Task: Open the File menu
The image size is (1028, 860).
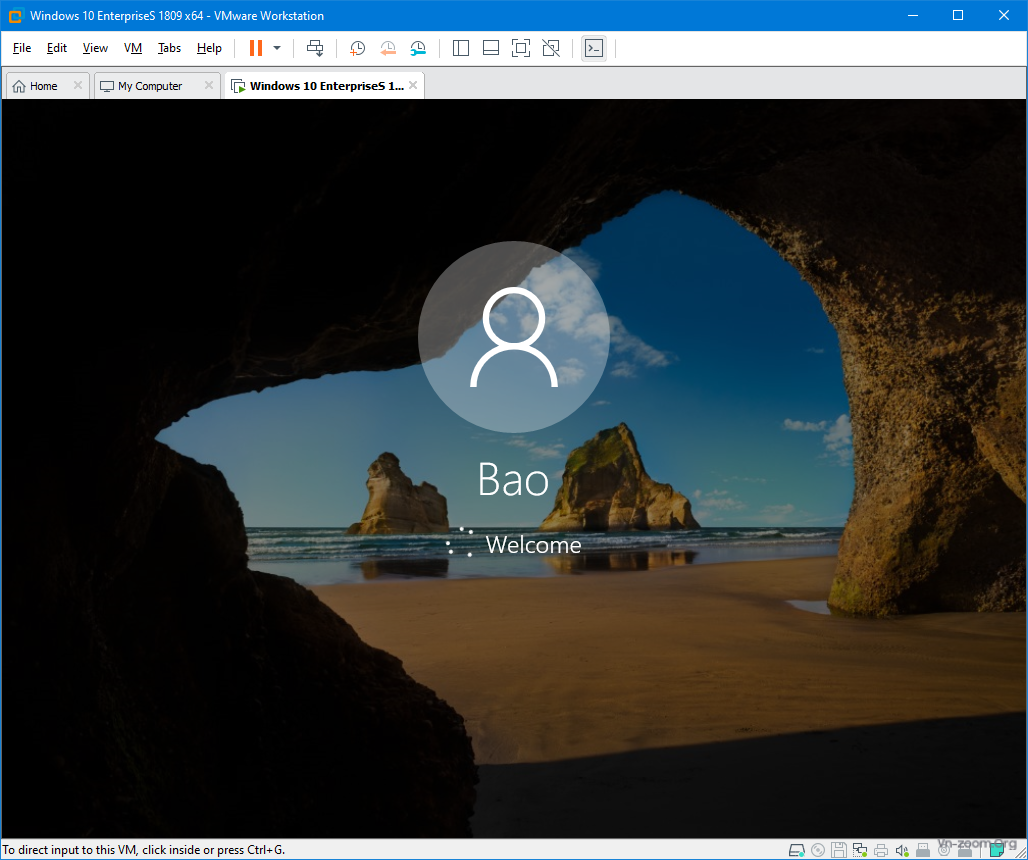Action: (x=22, y=48)
